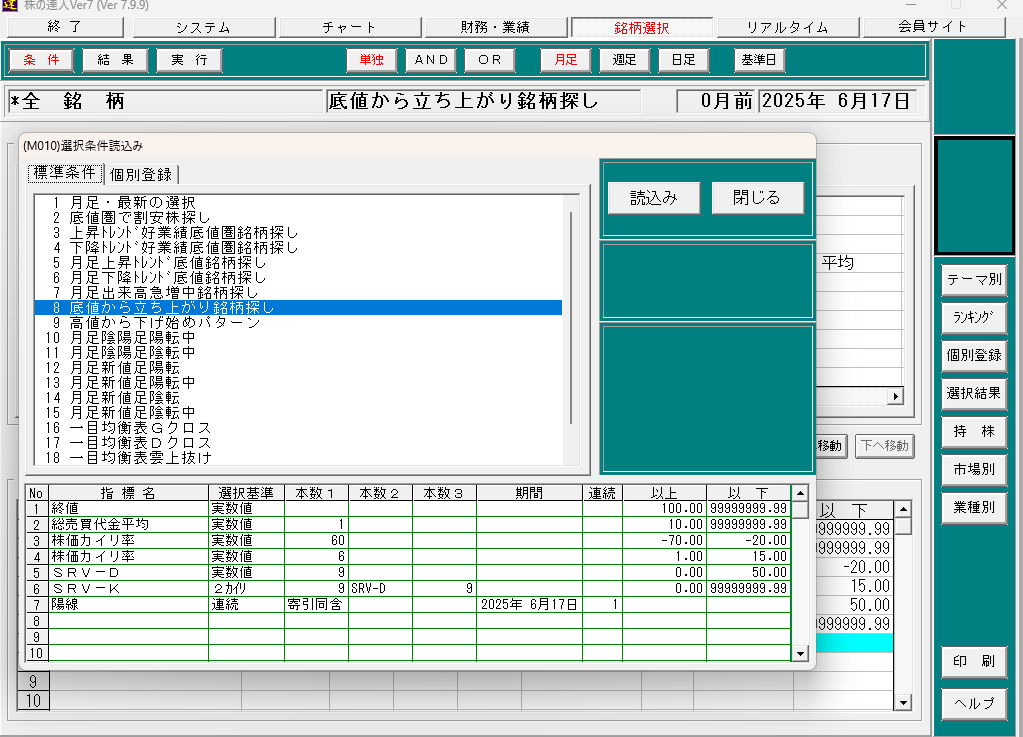Click the 読込み button

pyautogui.click(x=654, y=198)
